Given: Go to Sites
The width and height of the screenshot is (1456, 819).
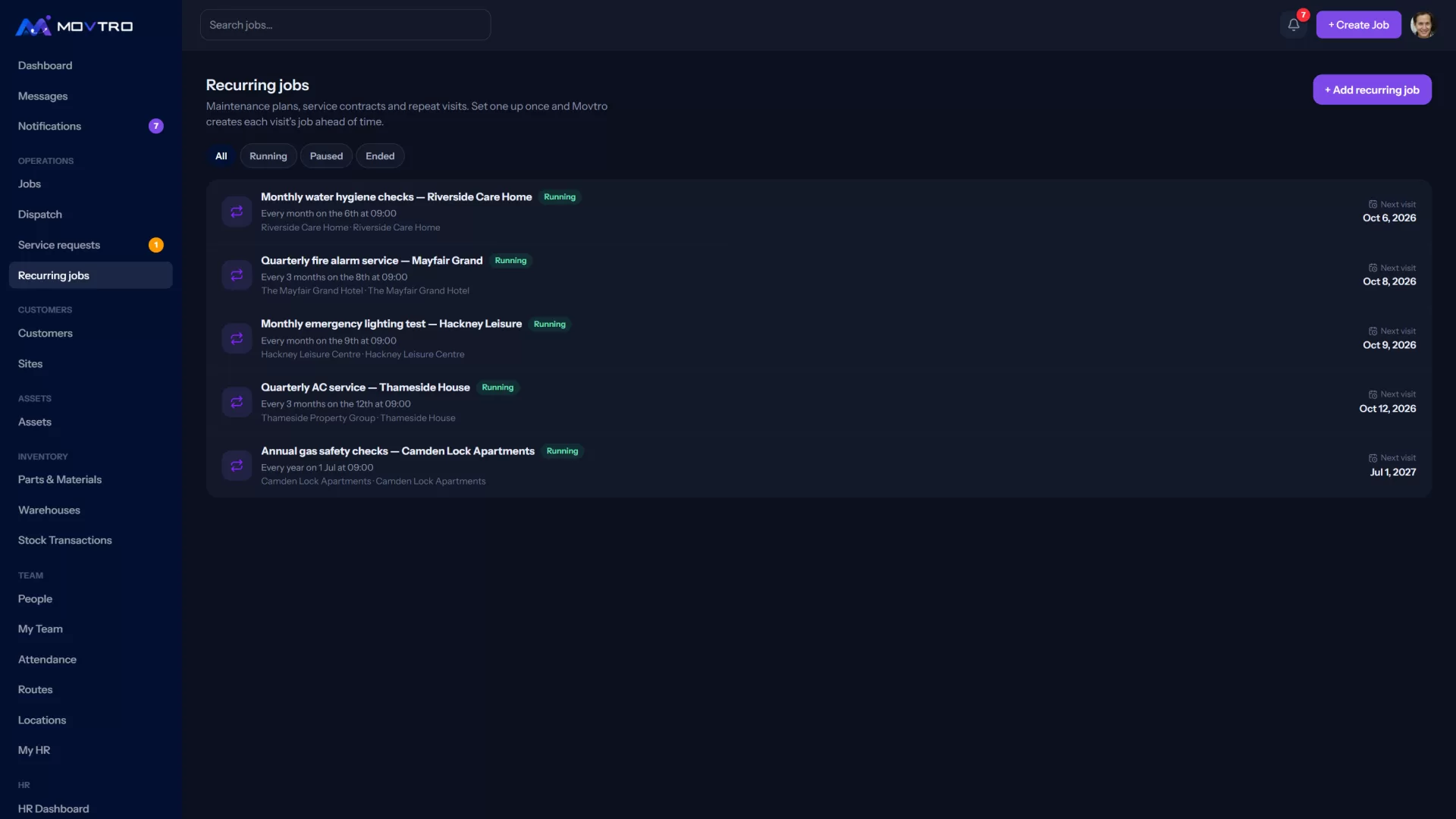Looking at the screenshot, I should (91, 364).
